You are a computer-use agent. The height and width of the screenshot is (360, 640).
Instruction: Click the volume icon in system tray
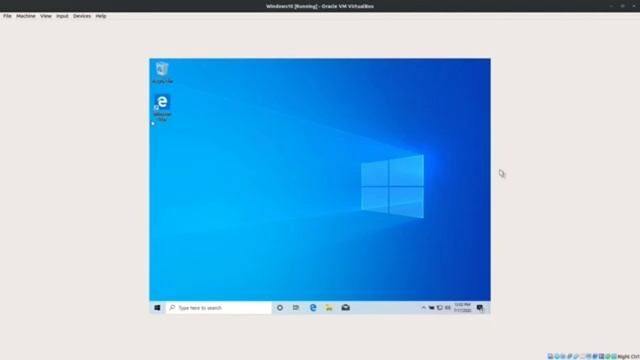pyautogui.click(x=448, y=308)
